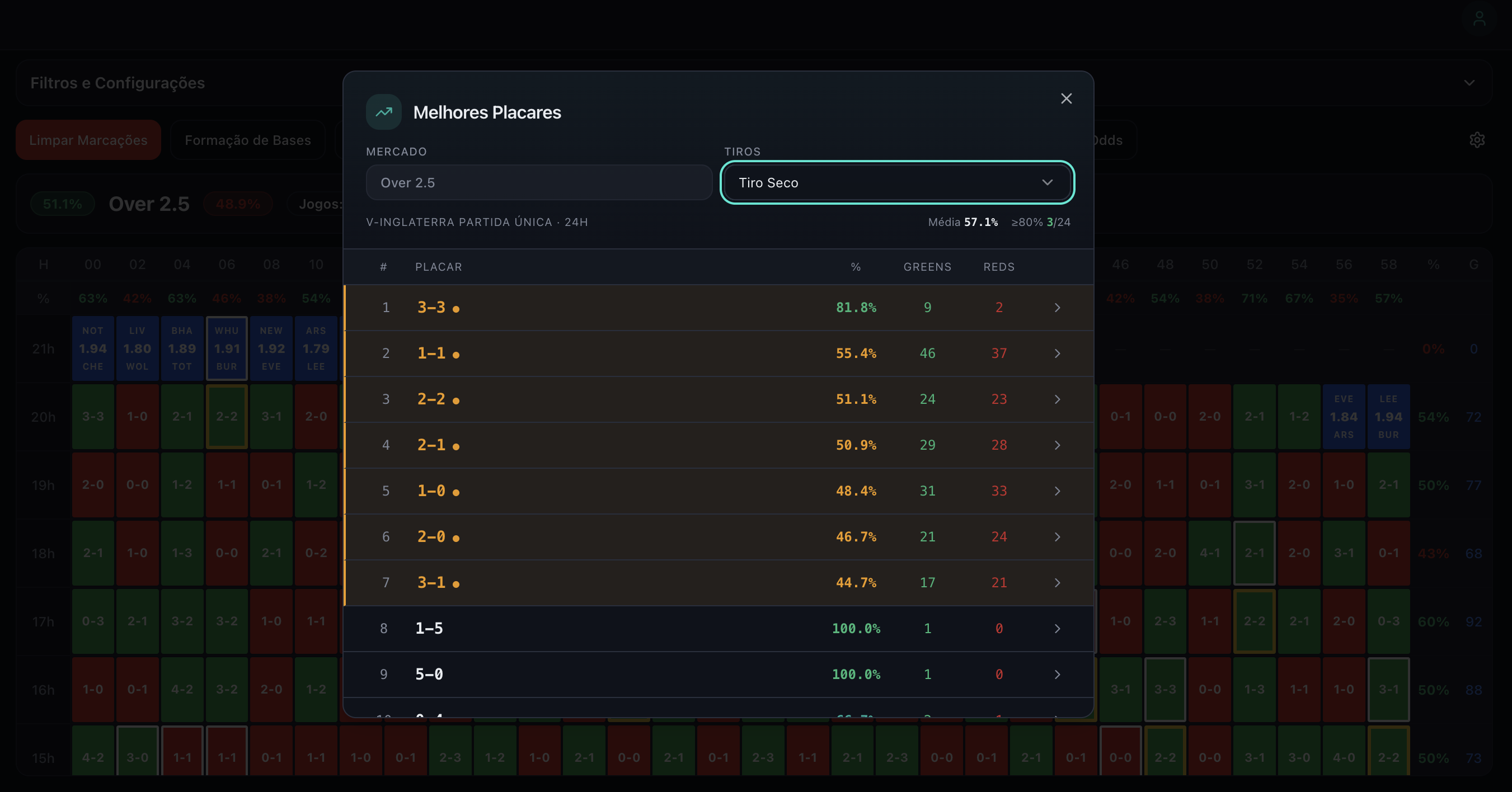Open details arrow for the 2-0 row

pyautogui.click(x=1057, y=537)
